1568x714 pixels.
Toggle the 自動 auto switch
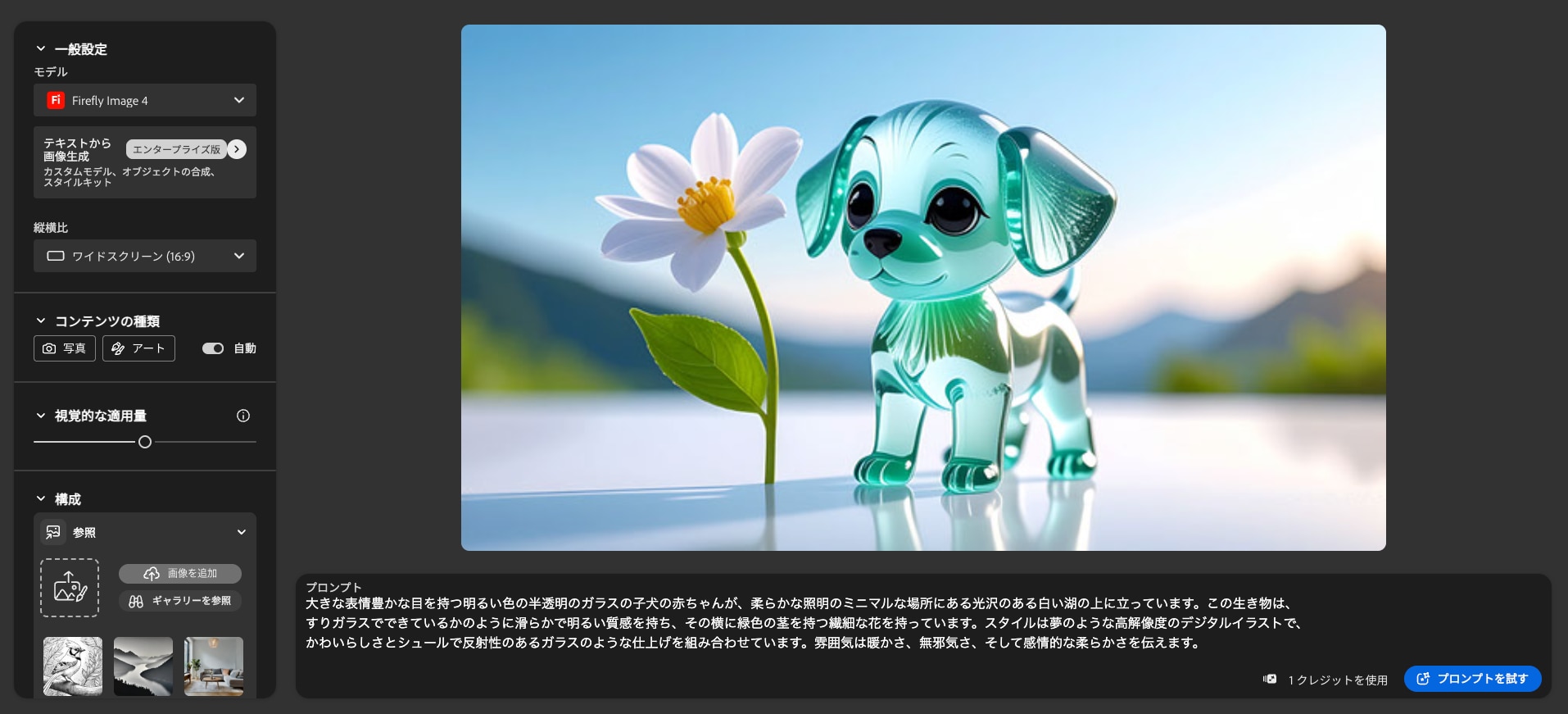[x=213, y=348]
